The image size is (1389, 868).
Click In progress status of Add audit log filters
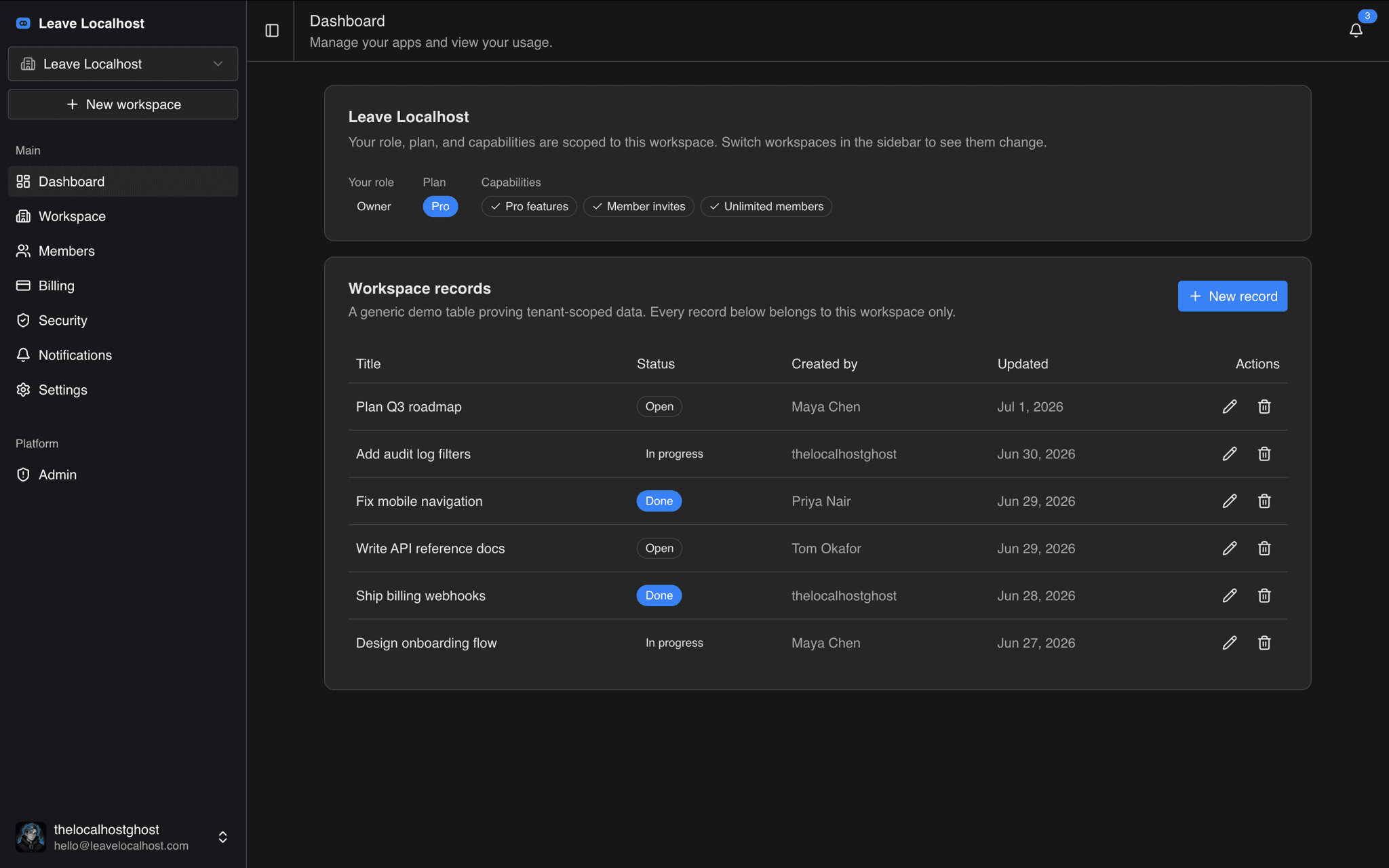coord(674,454)
